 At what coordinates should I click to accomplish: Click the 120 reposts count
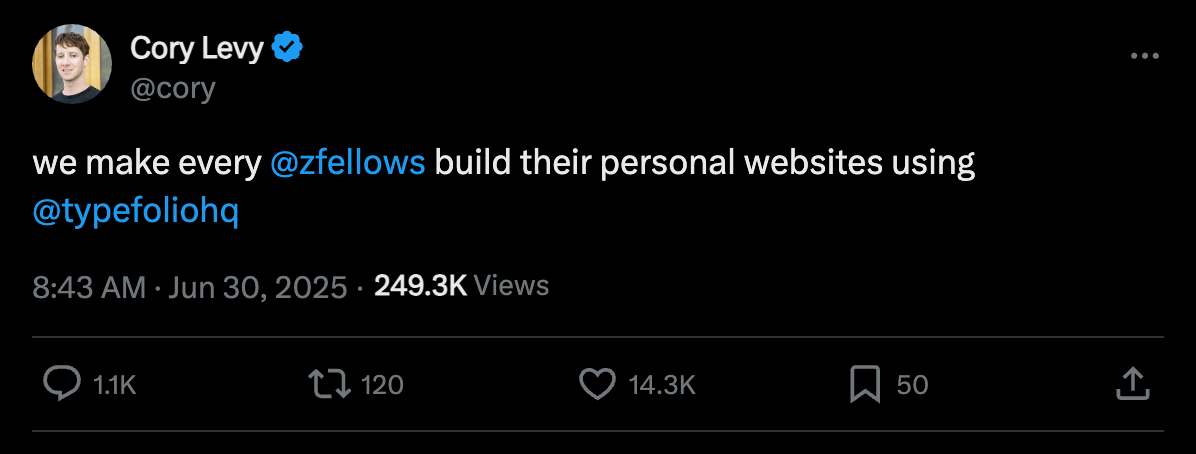coord(381,385)
